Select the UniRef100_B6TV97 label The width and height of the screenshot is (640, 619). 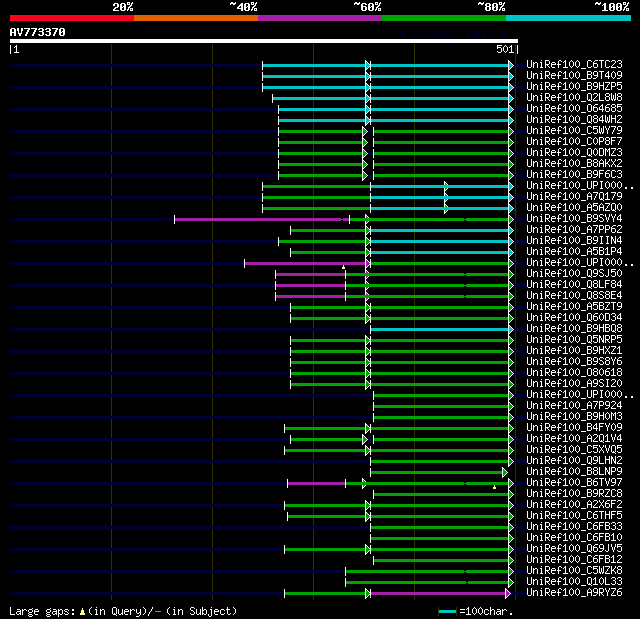tap(574, 483)
